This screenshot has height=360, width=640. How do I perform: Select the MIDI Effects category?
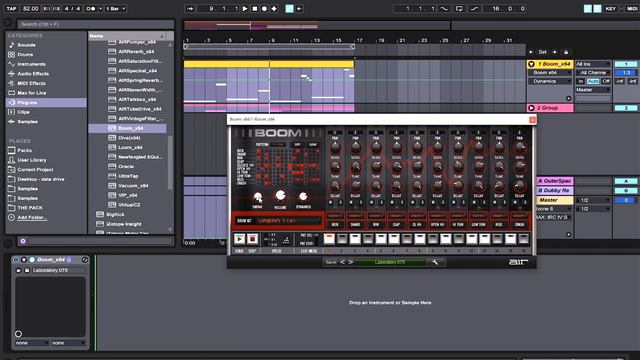pos(31,83)
